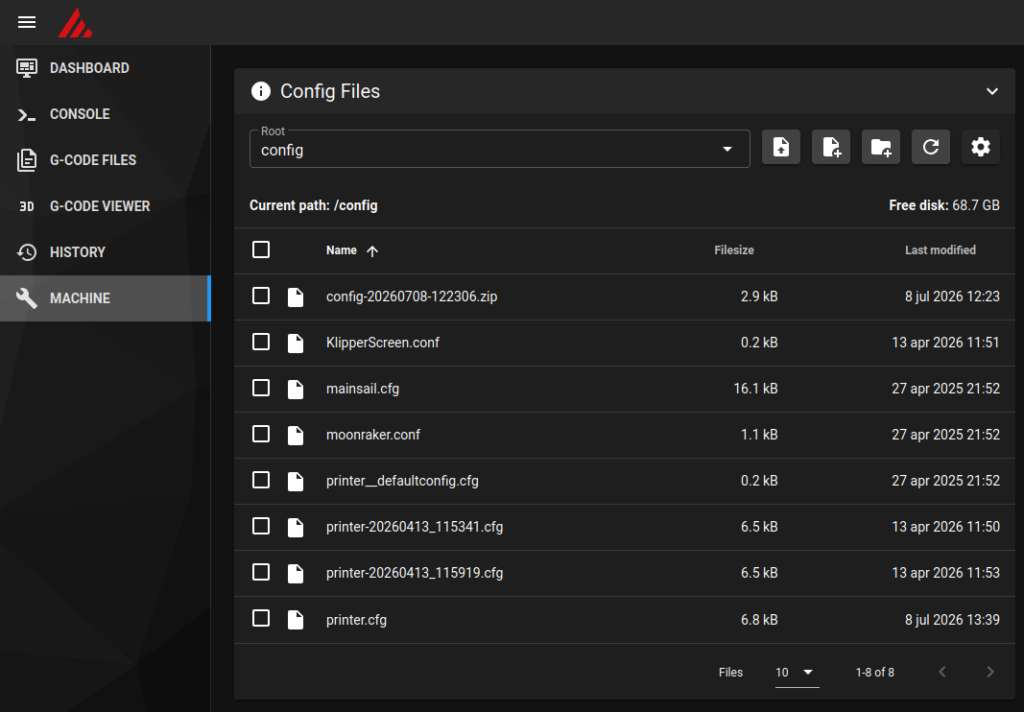
Task: Click the 8 jul 2026 13:39 date
Action: tap(952, 620)
